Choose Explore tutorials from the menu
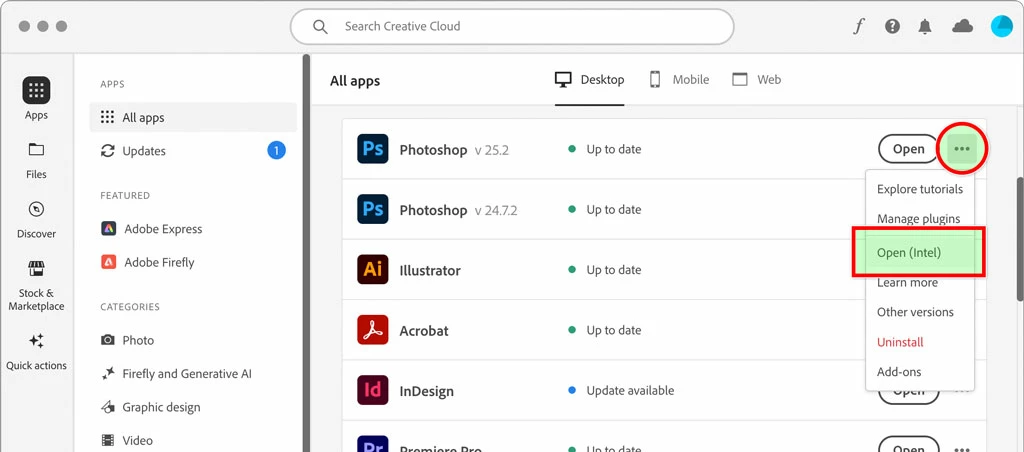The height and width of the screenshot is (452, 1024). (x=920, y=189)
